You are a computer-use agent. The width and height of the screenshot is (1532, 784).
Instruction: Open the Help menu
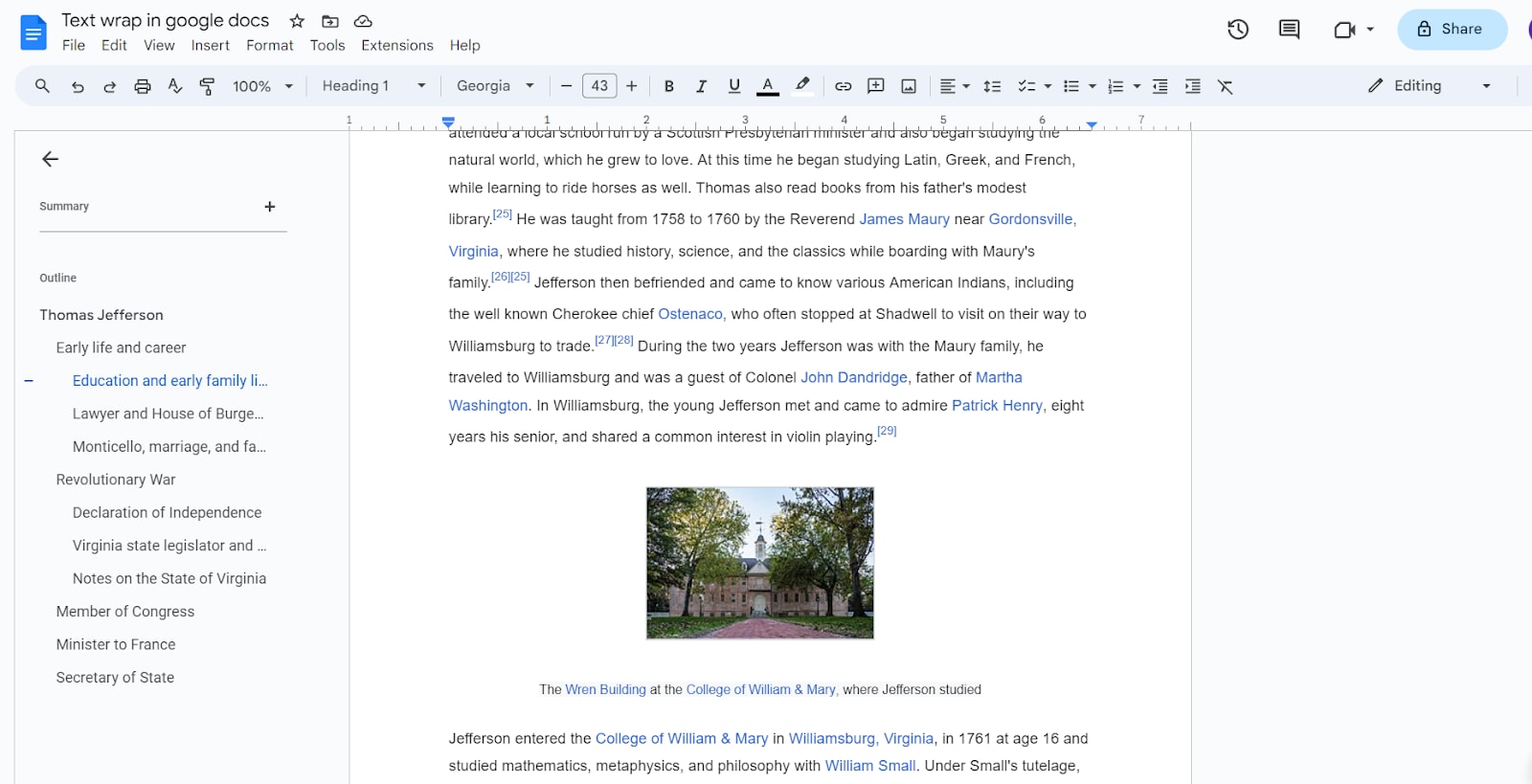coord(465,45)
